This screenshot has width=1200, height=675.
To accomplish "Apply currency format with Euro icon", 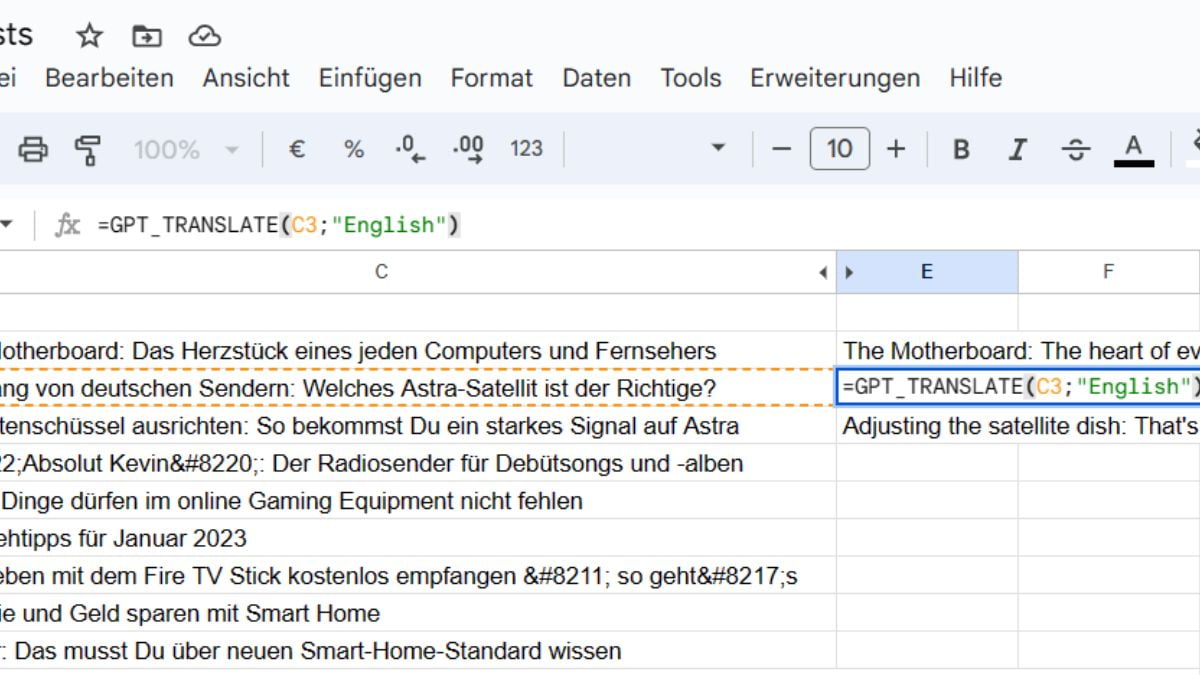I will [x=295, y=148].
